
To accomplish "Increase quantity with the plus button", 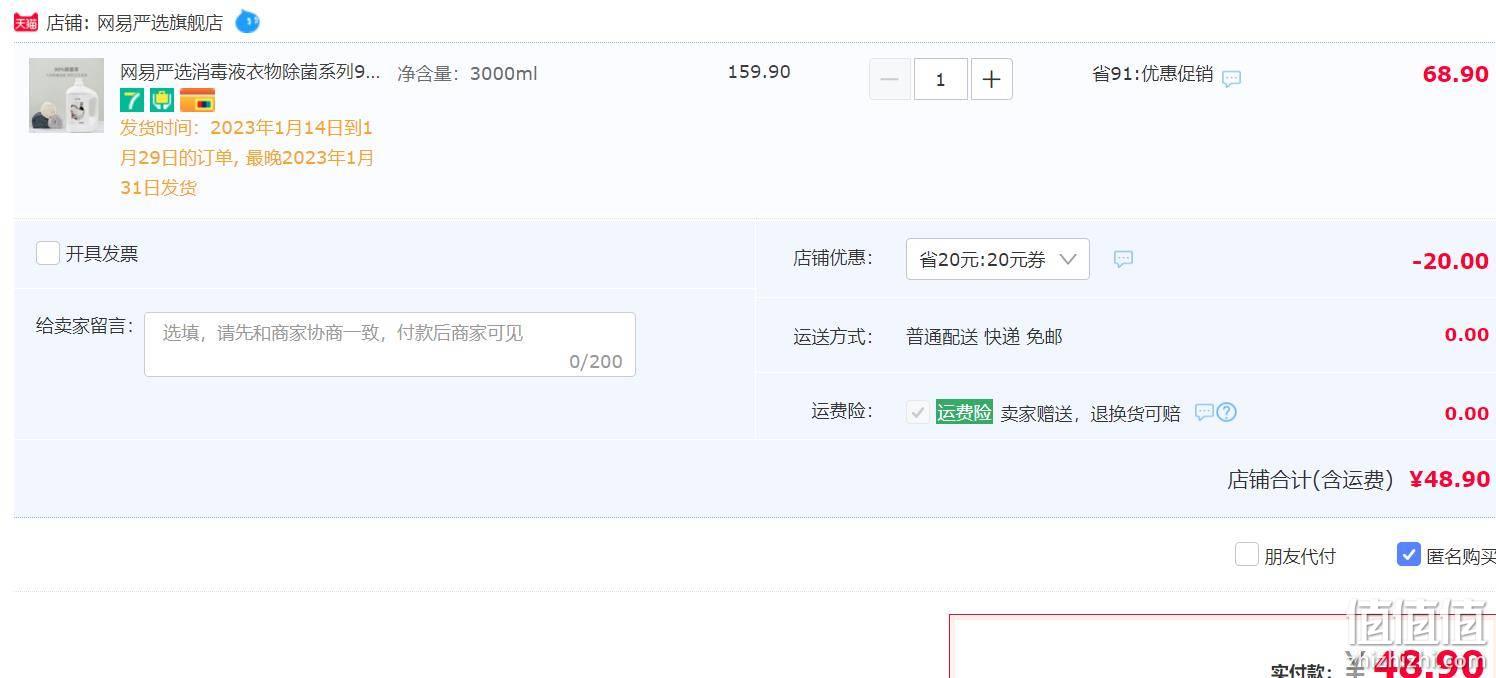I will point(991,79).
